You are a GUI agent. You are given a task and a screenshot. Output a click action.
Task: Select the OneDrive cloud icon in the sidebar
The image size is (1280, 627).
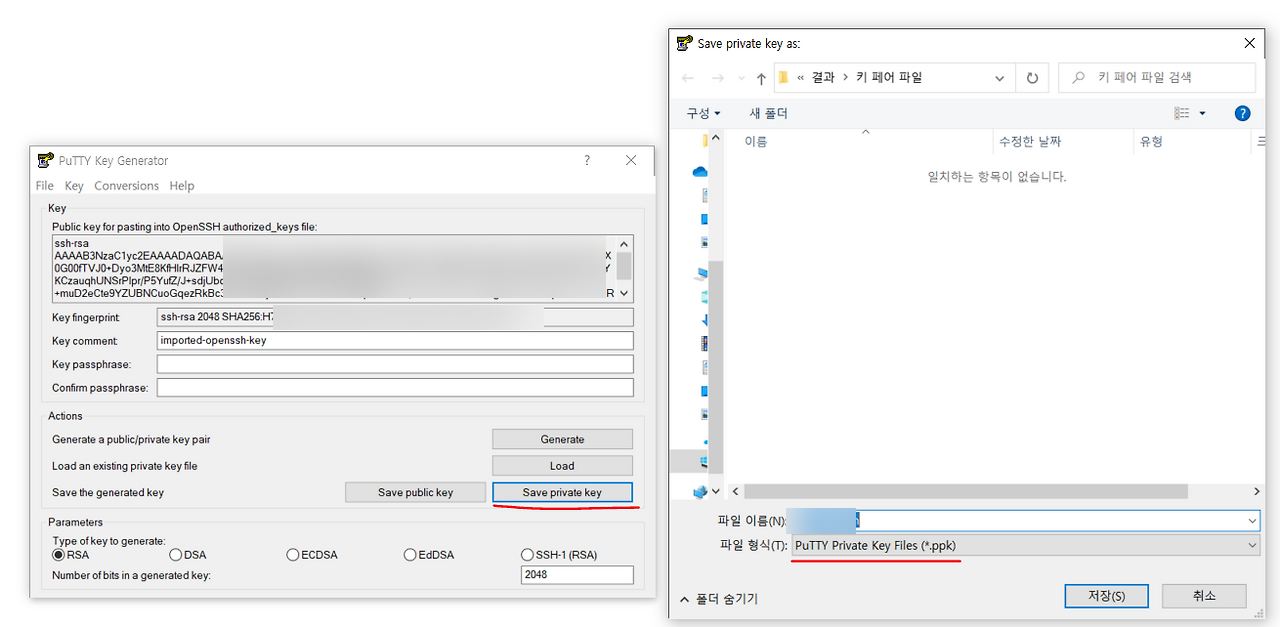click(x=700, y=172)
